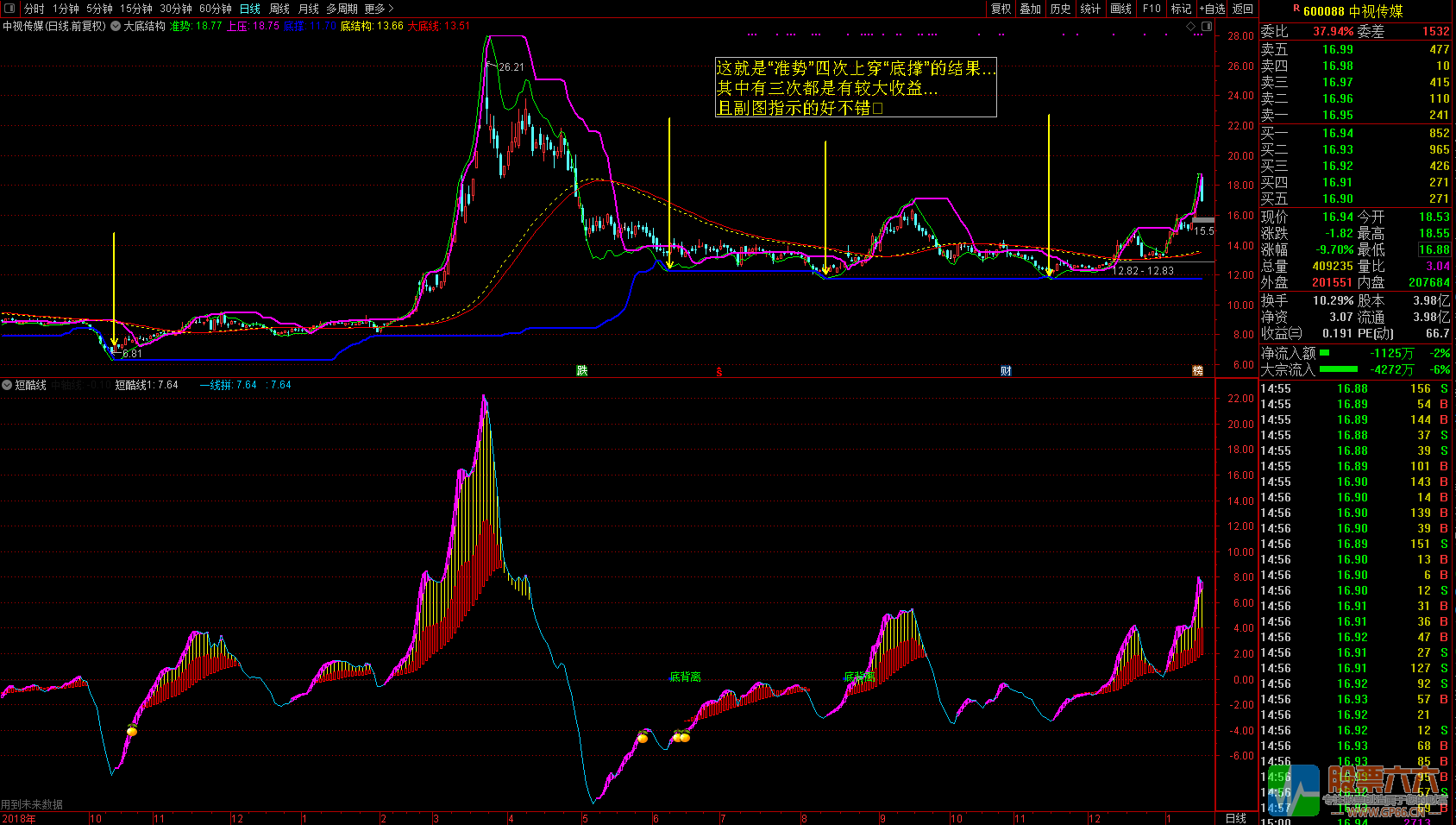Switch to 周线 weekly chart tab
The width and height of the screenshot is (1456, 825).
click(279, 9)
